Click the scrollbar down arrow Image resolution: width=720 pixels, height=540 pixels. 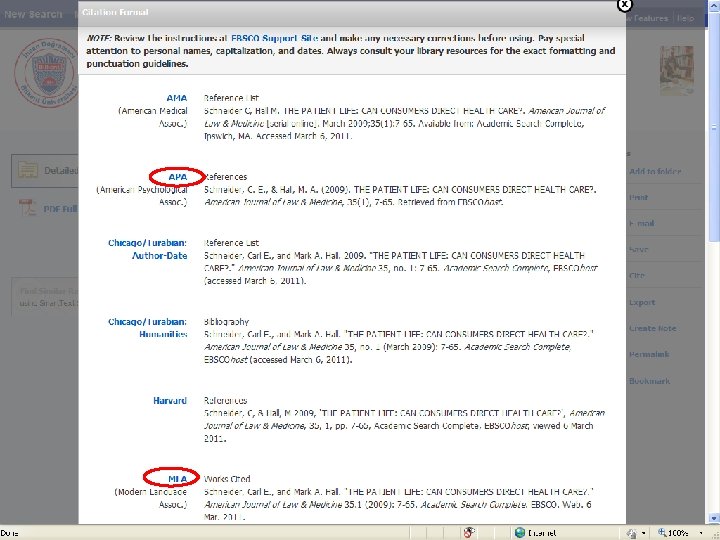point(714,518)
